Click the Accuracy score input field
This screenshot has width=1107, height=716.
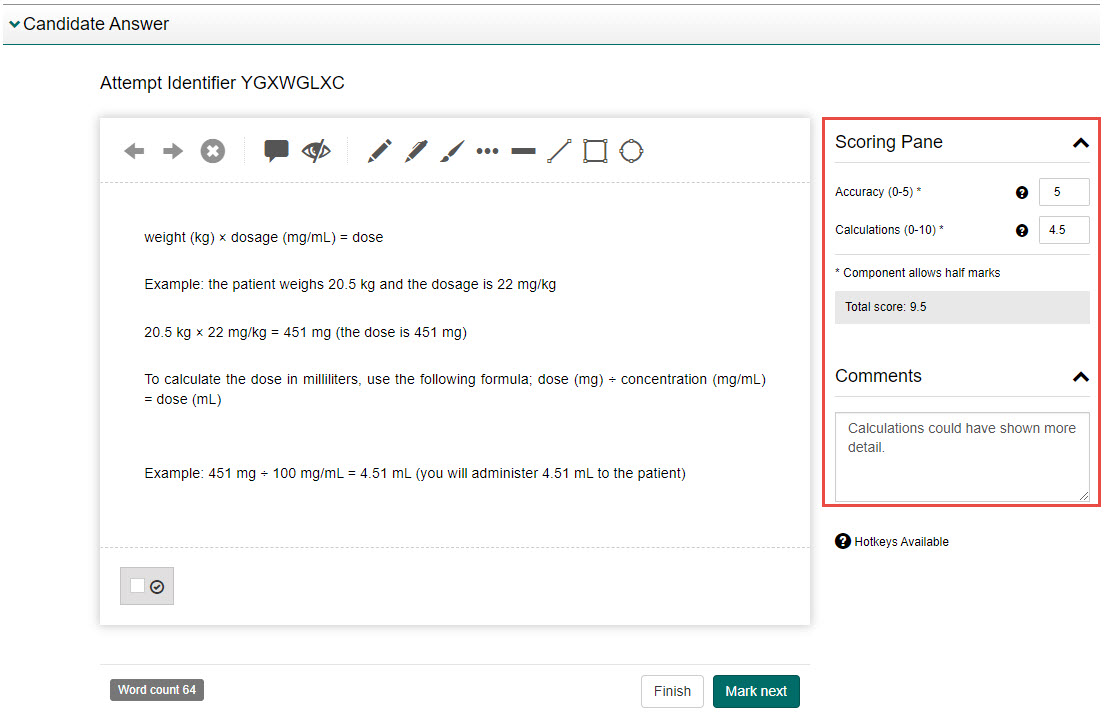point(1064,192)
